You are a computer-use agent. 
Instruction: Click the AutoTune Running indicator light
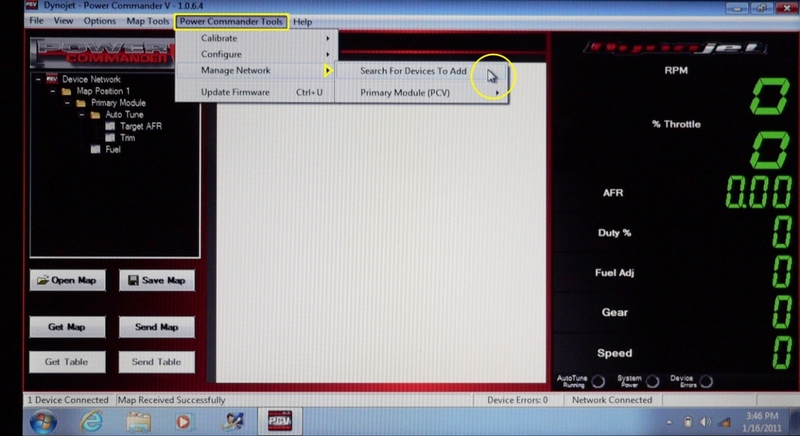[x=598, y=381]
